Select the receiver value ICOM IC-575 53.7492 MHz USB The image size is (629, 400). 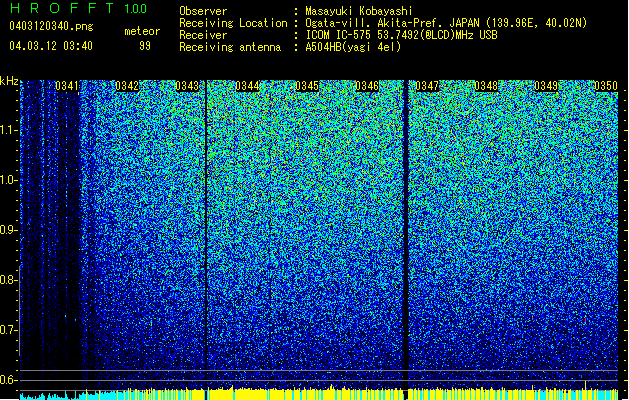(x=401, y=35)
